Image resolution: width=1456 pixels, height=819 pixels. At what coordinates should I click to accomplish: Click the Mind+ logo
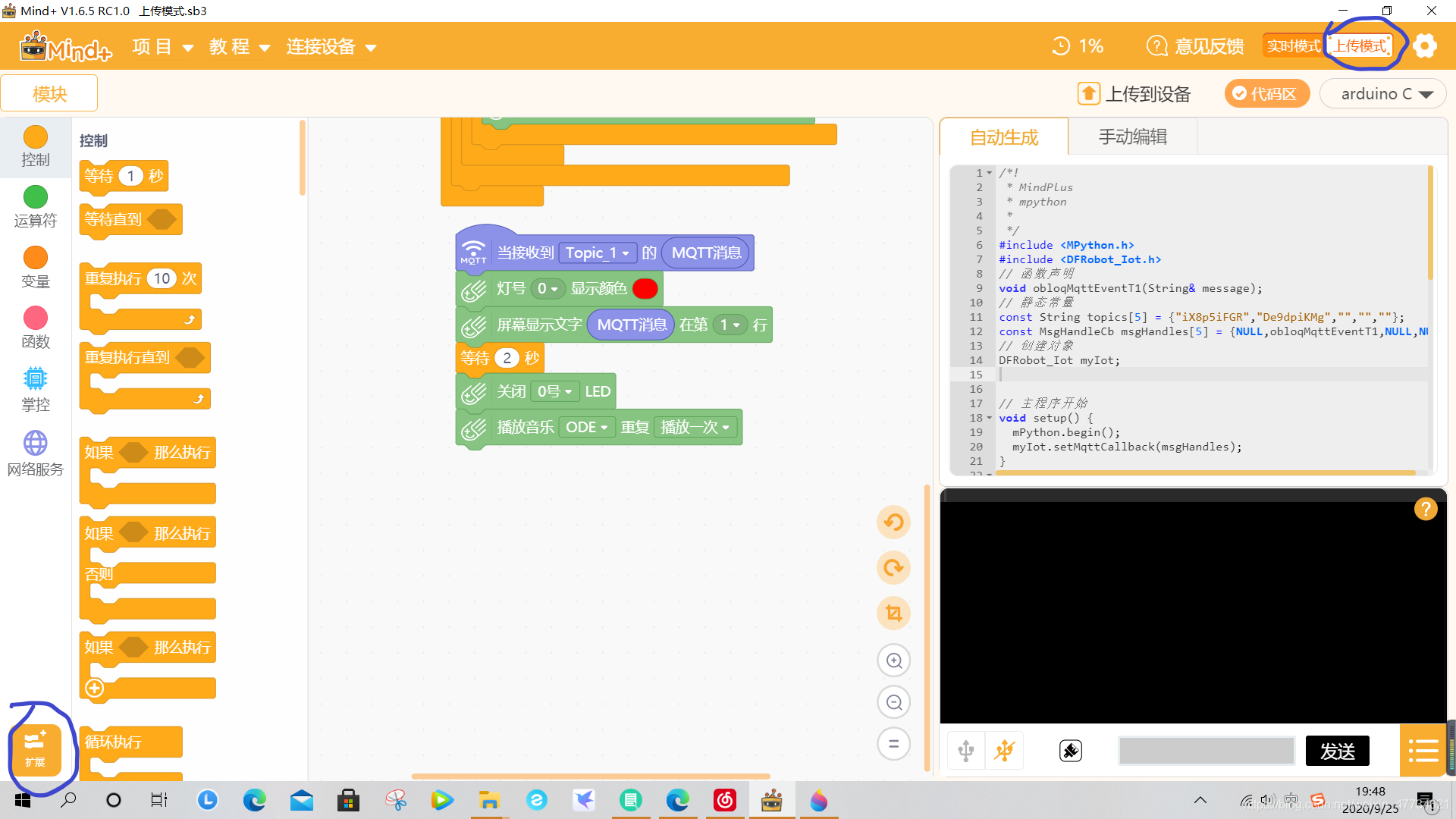65,47
